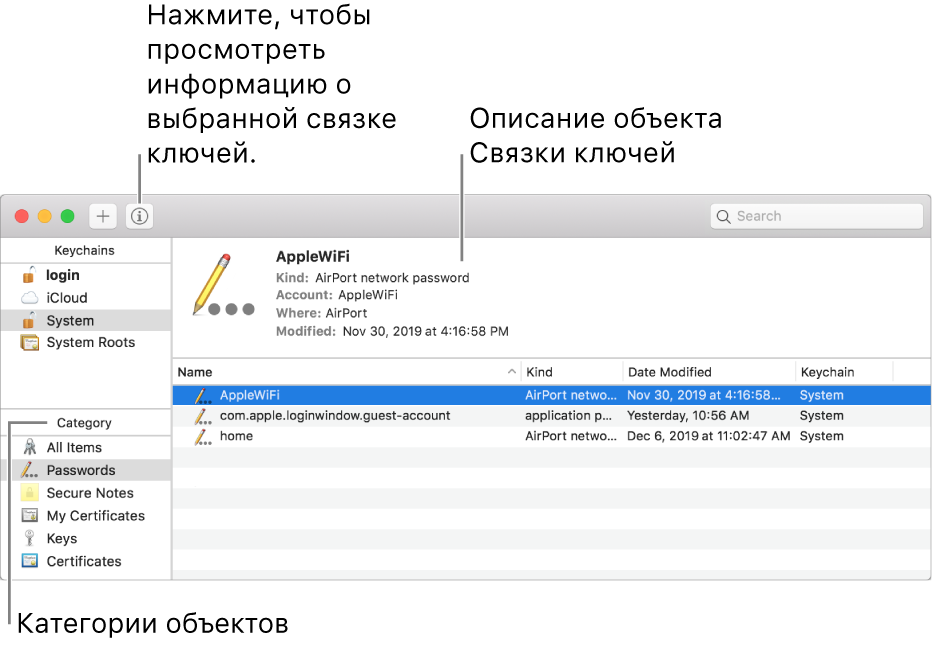Zoom window with the green button
This screenshot has height=646, width=934.
click(68, 216)
